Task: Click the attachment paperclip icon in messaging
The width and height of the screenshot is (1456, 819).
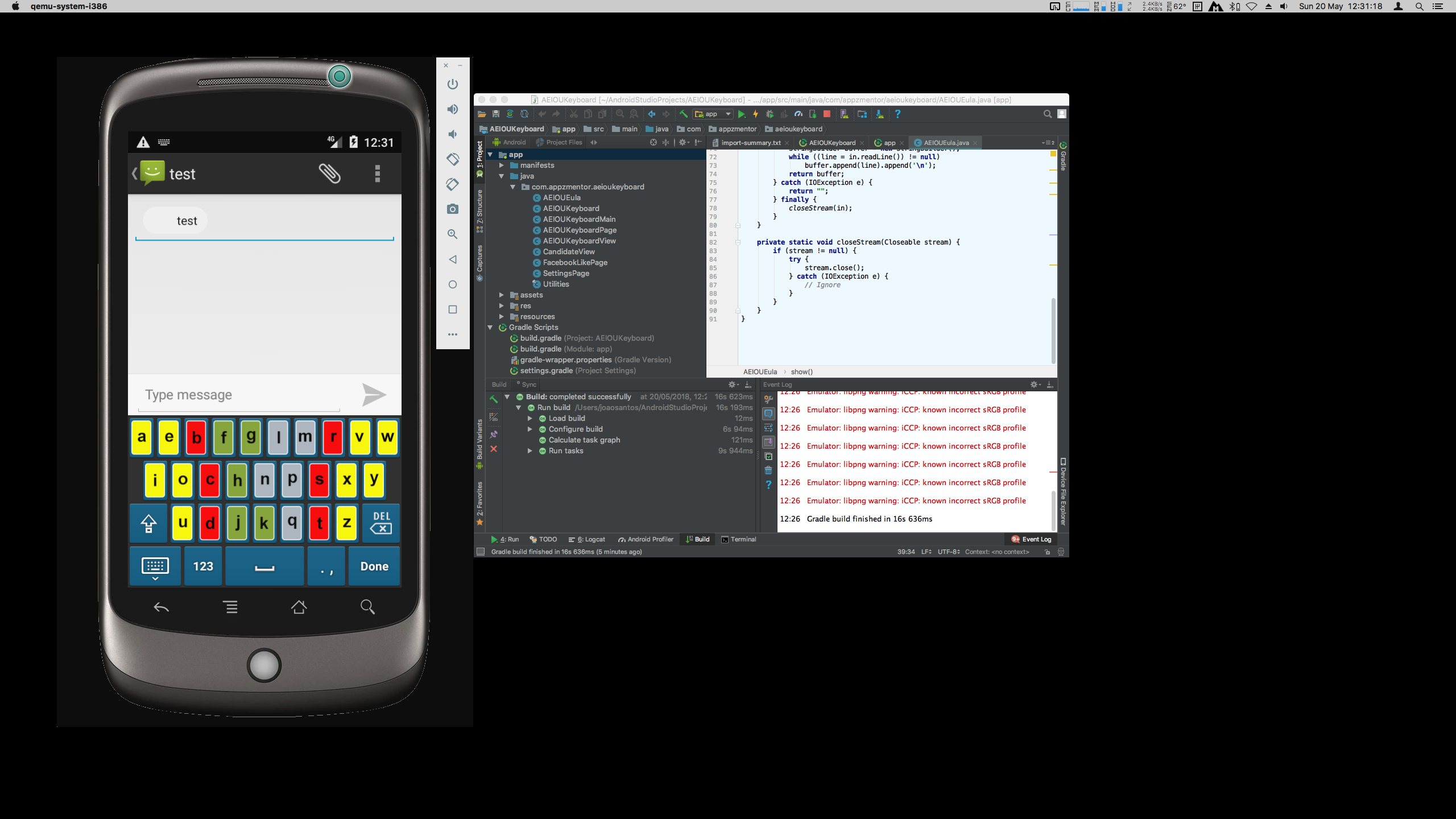Action: tap(329, 173)
